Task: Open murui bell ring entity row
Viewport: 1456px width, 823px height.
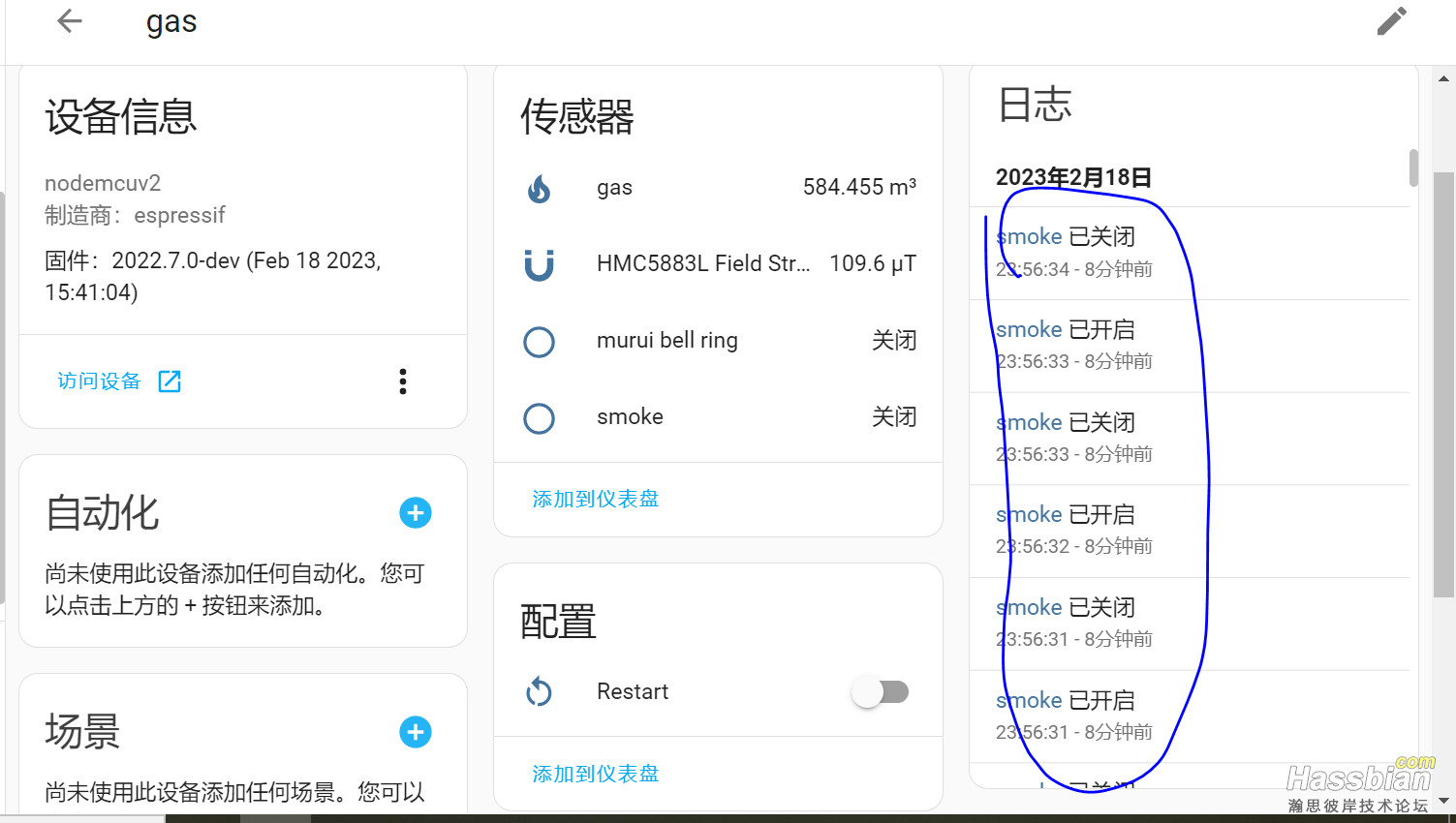Action: [x=719, y=341]
